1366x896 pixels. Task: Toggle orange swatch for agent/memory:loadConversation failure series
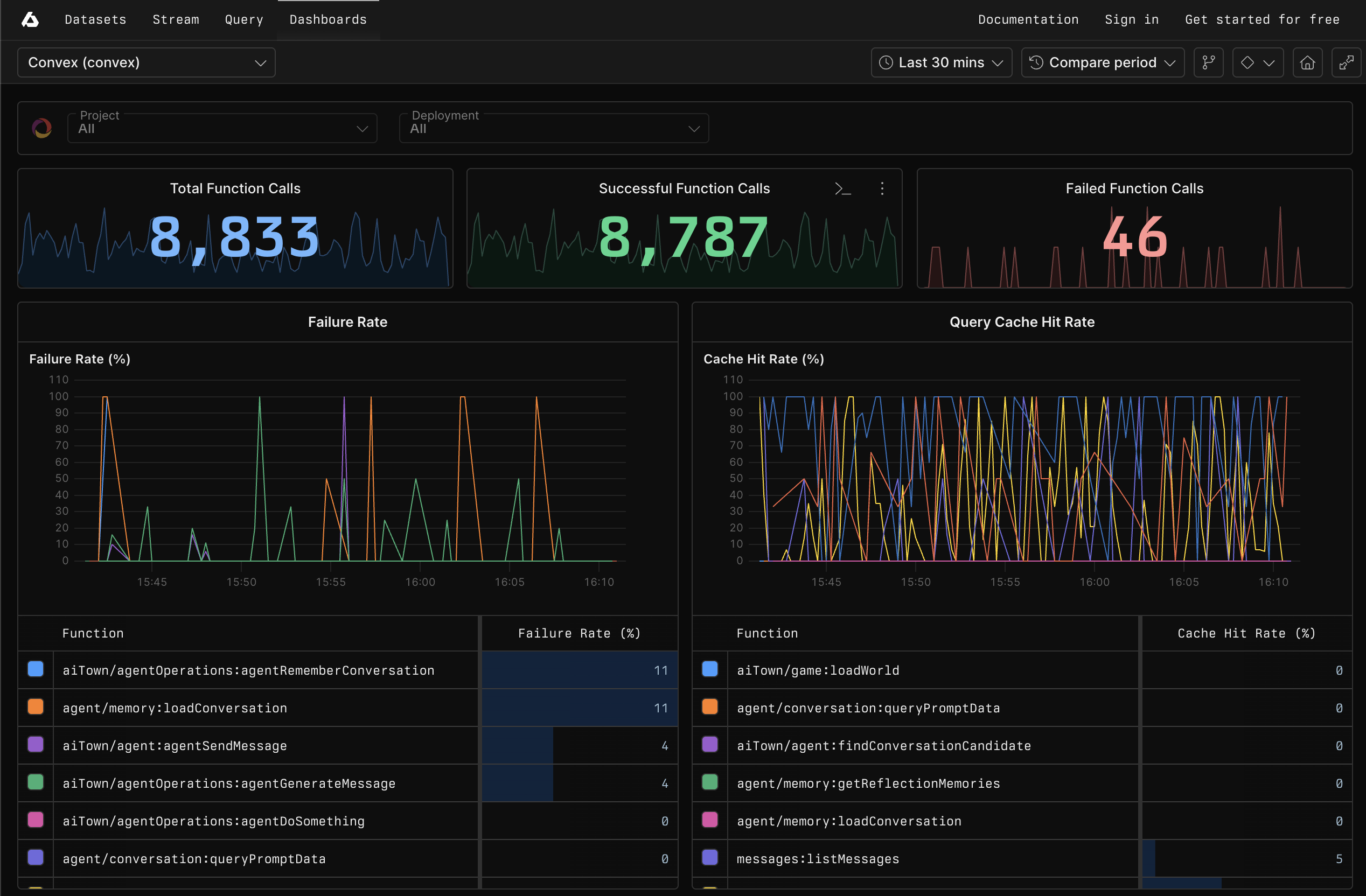36,706
